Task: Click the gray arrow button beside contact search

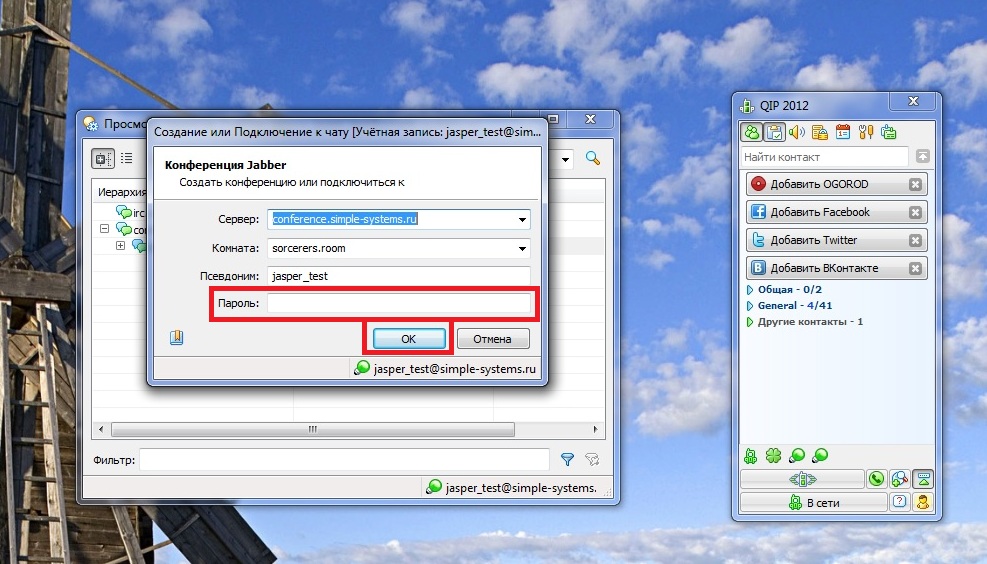Action: [922, 156]
